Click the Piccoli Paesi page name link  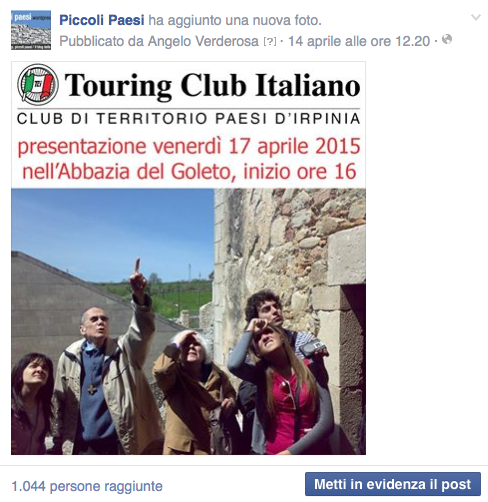click(102, 20)
